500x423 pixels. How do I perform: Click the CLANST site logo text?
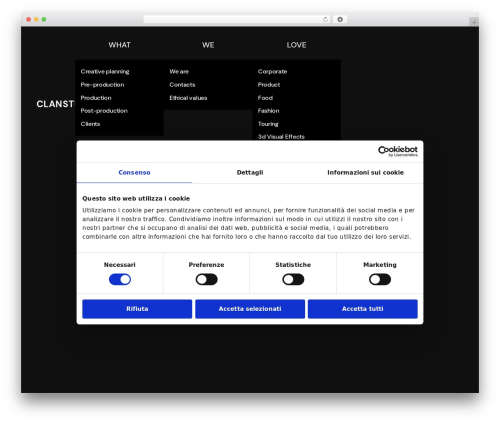point(55,104)
